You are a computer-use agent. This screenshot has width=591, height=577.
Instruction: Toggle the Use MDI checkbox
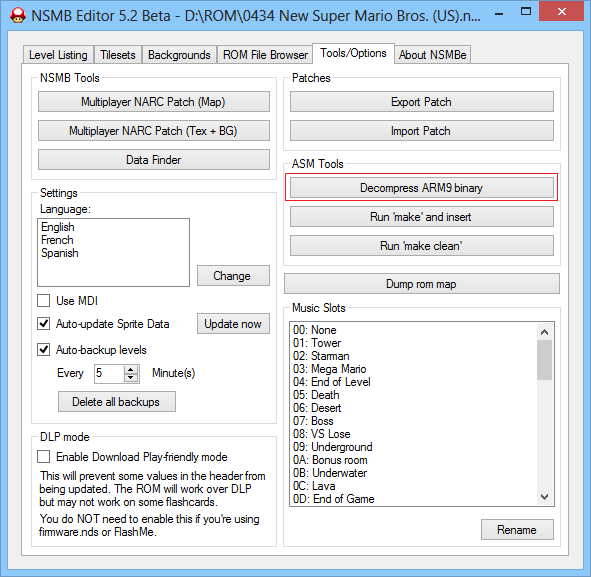pos(44,301)
